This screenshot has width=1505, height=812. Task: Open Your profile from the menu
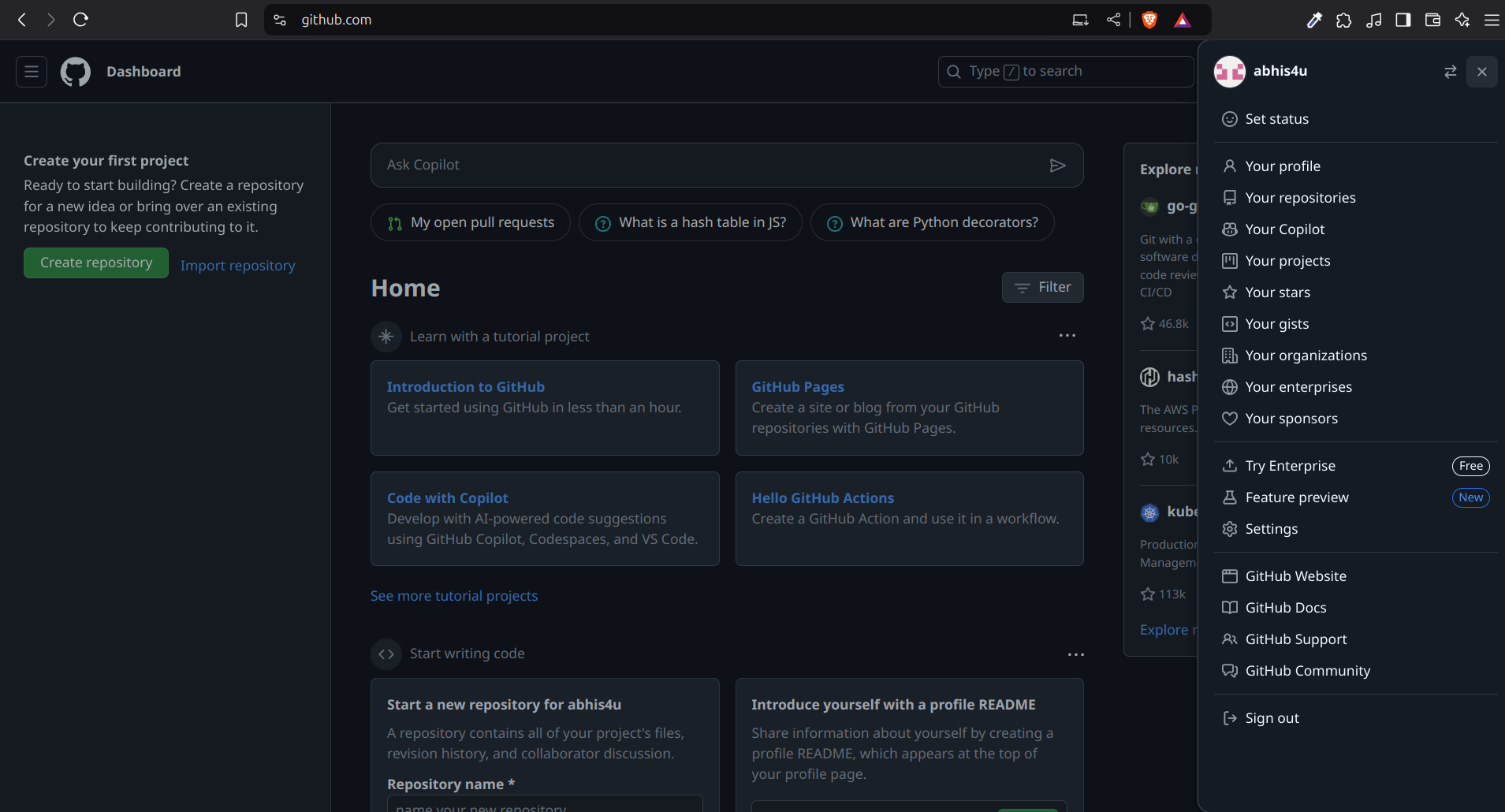1356,166
